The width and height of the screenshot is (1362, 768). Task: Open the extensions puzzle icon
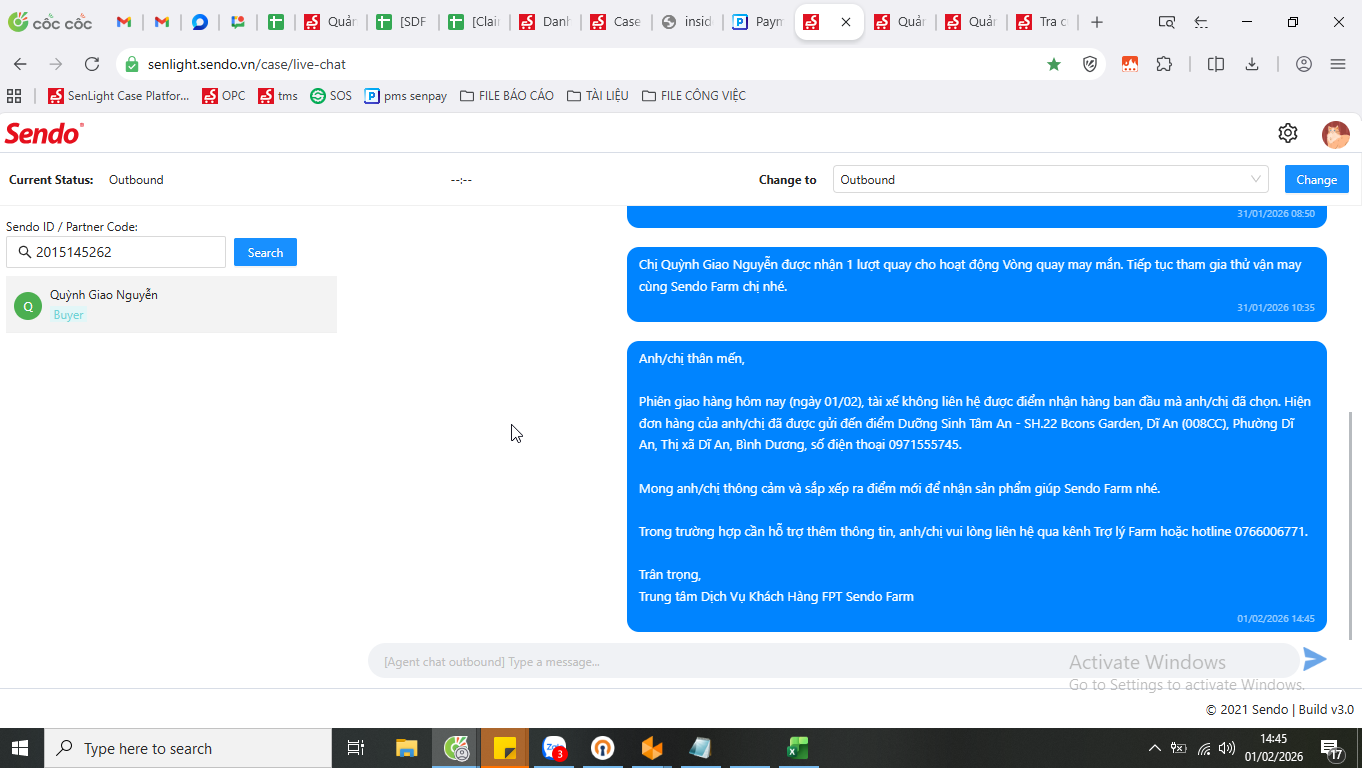[x=1164, y=64]
